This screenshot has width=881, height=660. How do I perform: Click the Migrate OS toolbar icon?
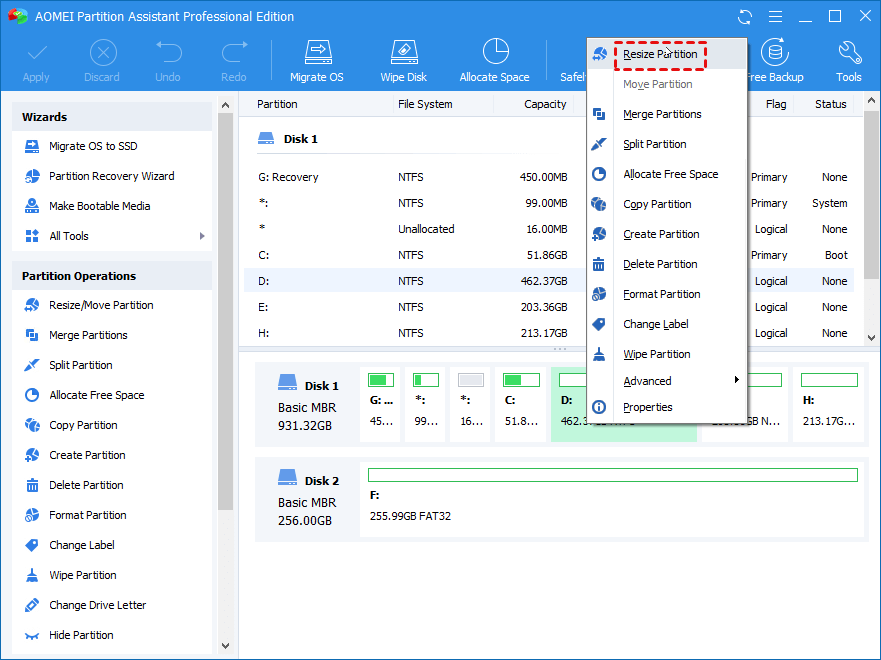pyautogui.click(x=317, y=53)
